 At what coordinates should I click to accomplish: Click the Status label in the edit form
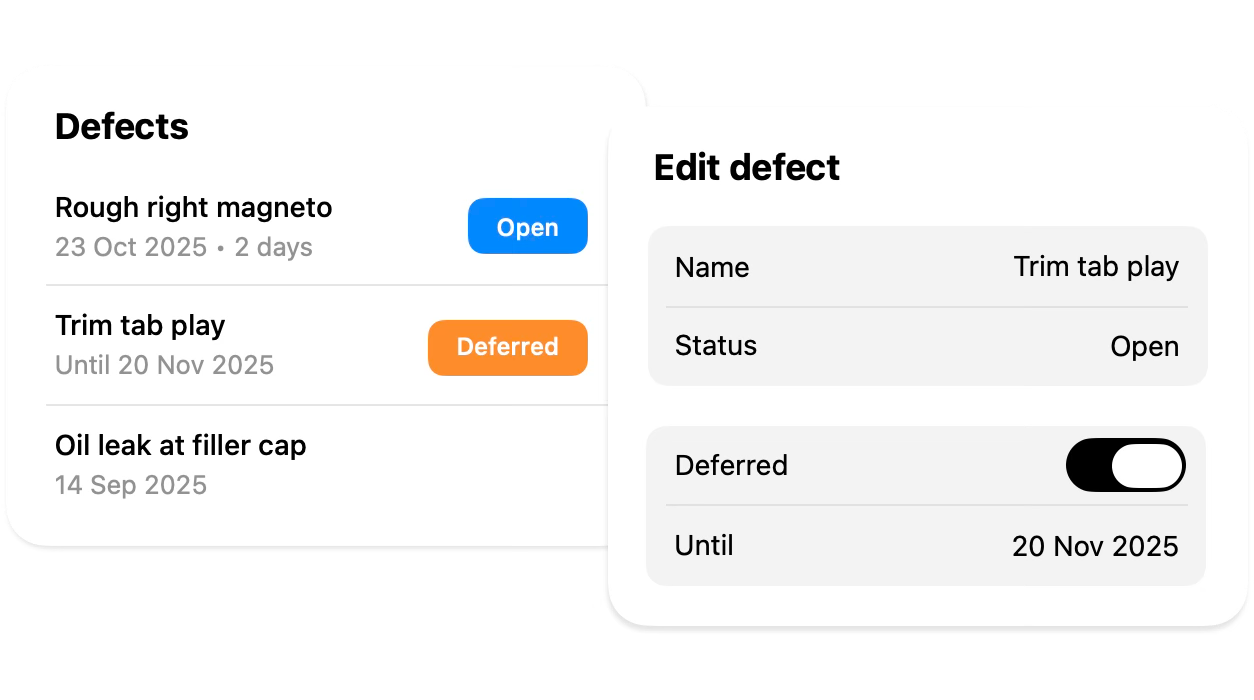pyautogui.click(x=716, y=346)
